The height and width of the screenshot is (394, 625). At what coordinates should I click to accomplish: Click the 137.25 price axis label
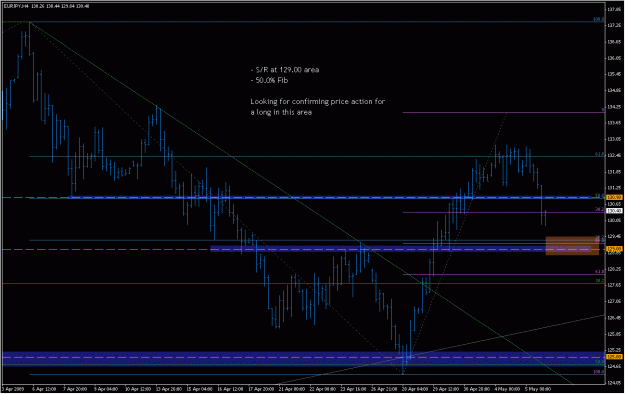pos(614,25)
